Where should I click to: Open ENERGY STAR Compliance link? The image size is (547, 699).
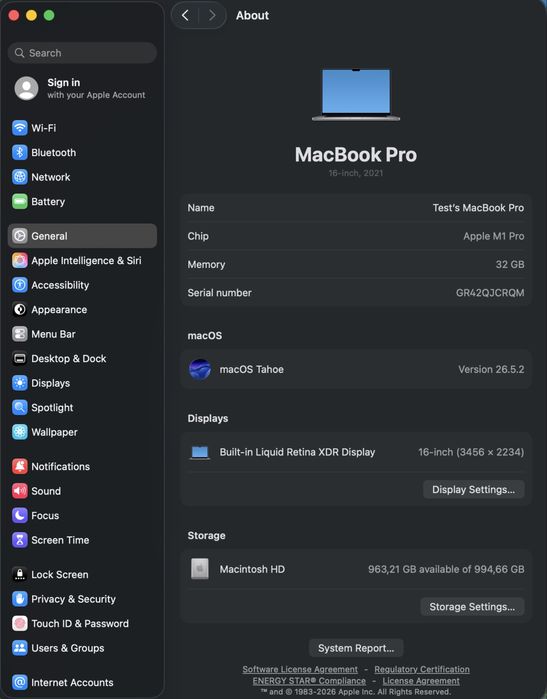(x=309, y=681)
